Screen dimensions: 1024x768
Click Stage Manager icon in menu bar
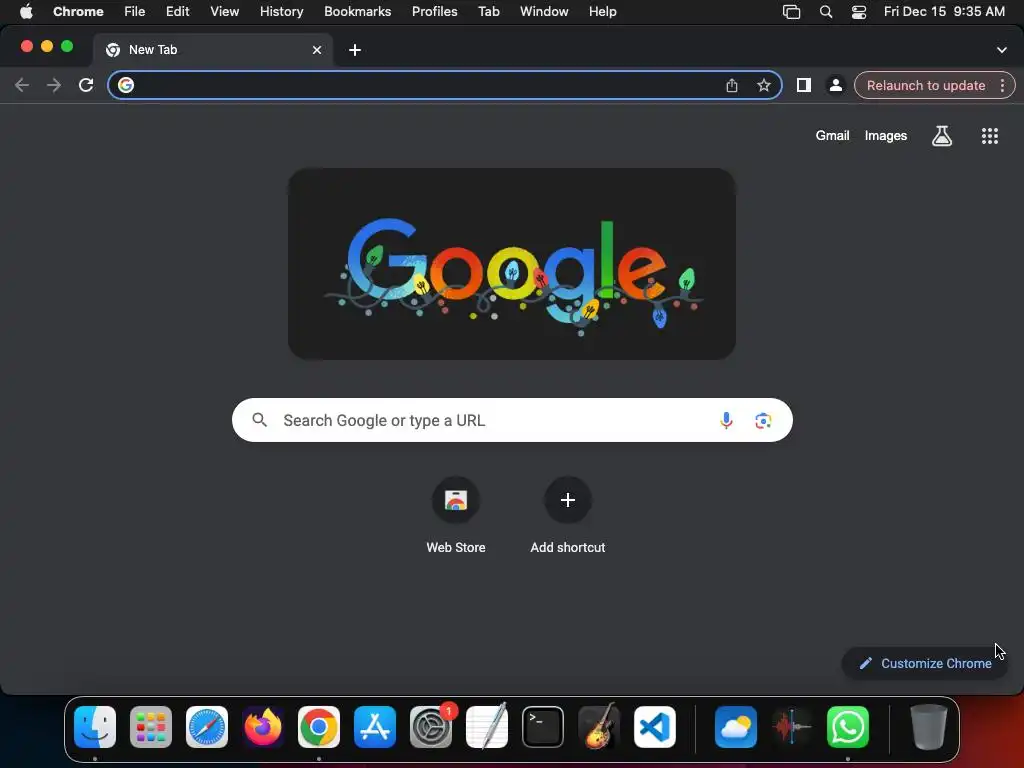coord(792,12)
